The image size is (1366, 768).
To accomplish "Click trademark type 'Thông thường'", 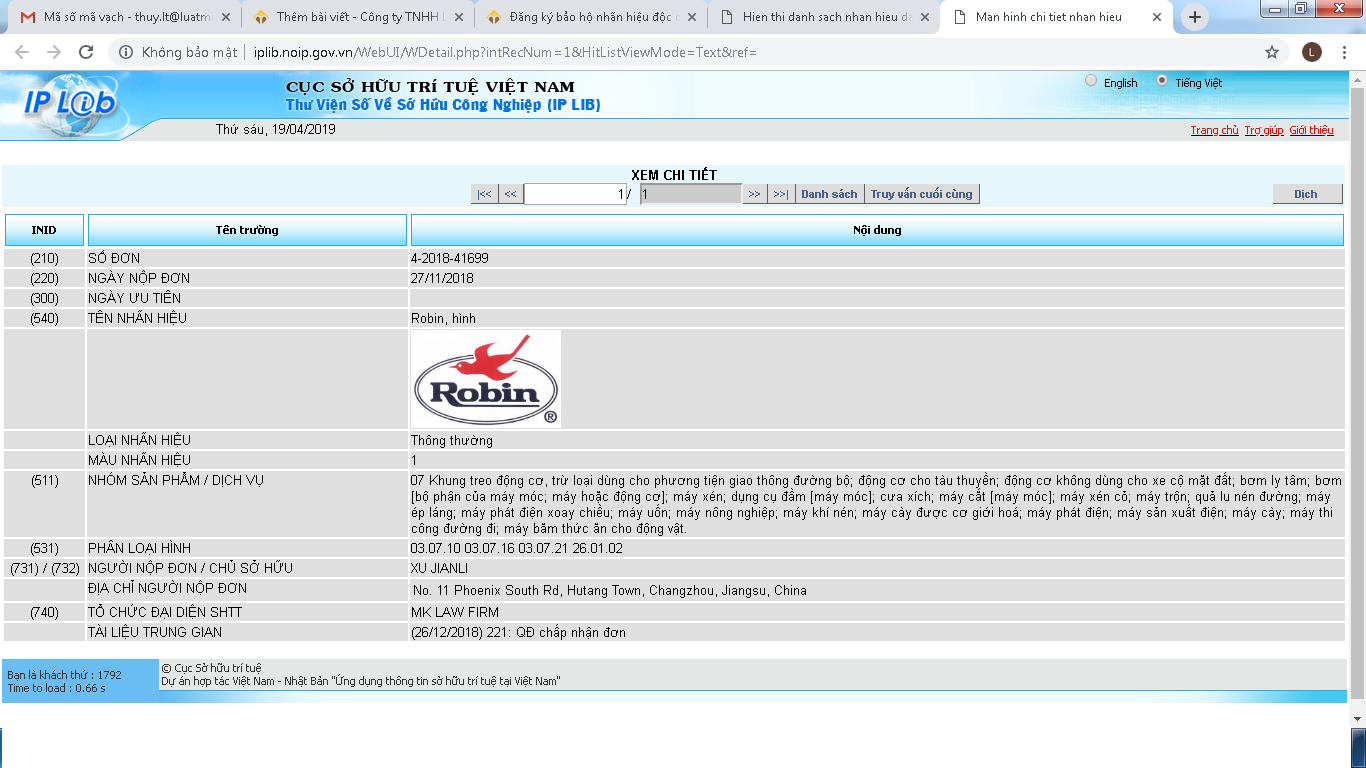I will click(x=452, y=440).
